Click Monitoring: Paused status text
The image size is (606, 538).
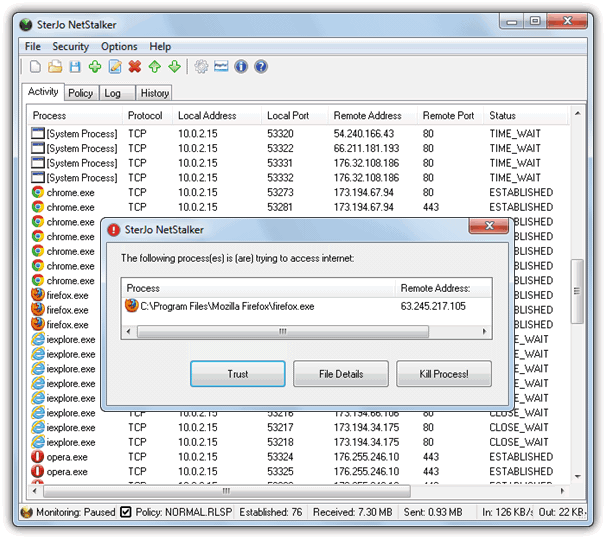point(76,512)
